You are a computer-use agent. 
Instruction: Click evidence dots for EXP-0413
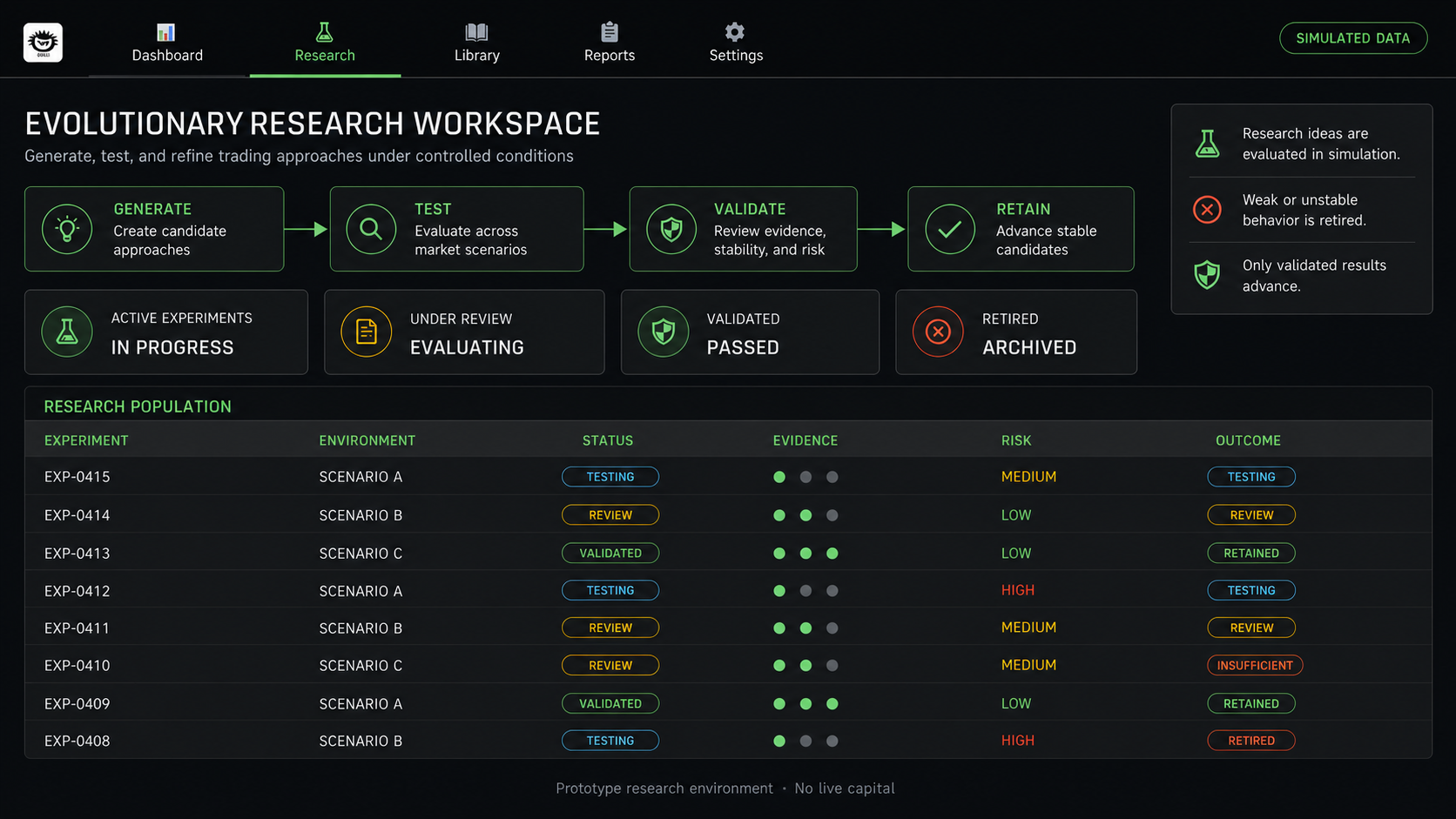[x=806, y=553]
